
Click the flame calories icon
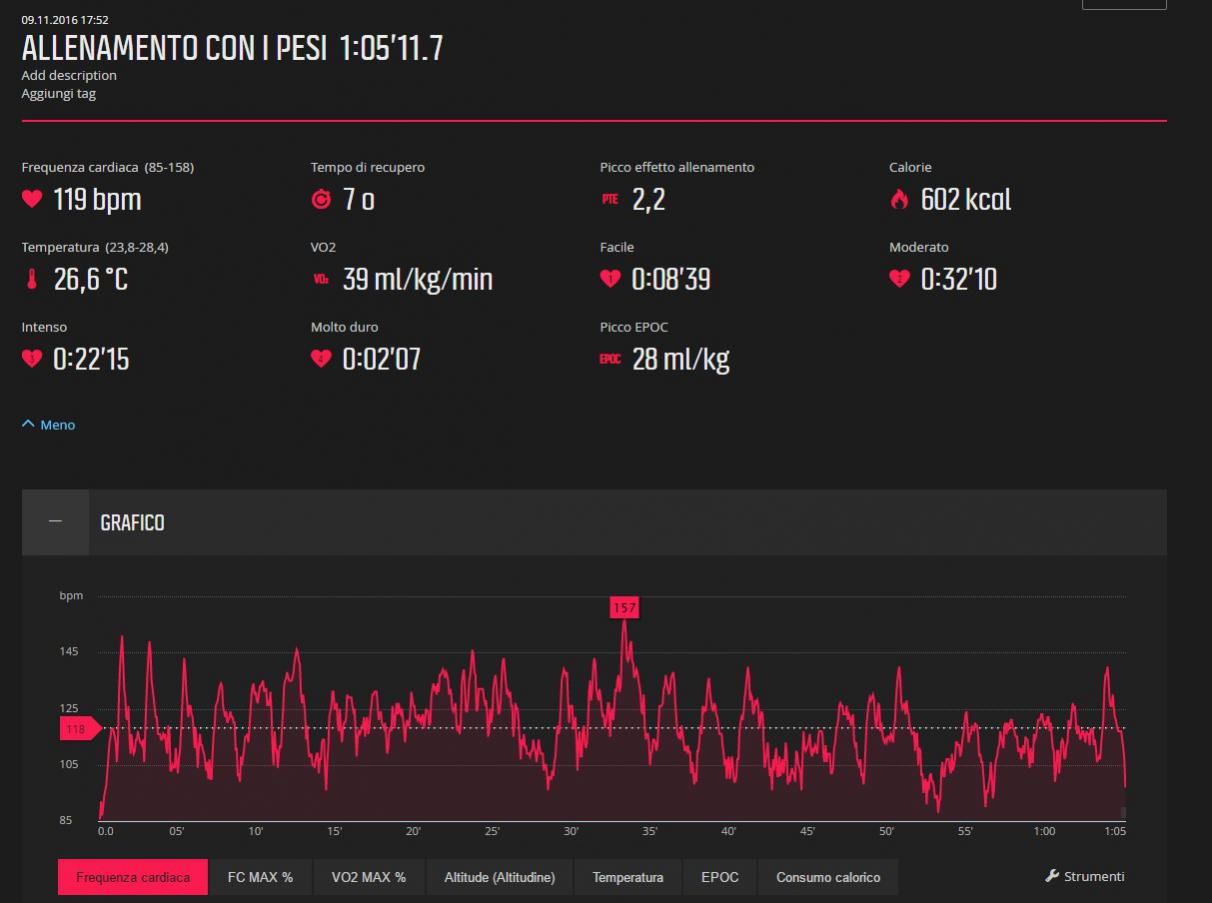tap(899, 200)
